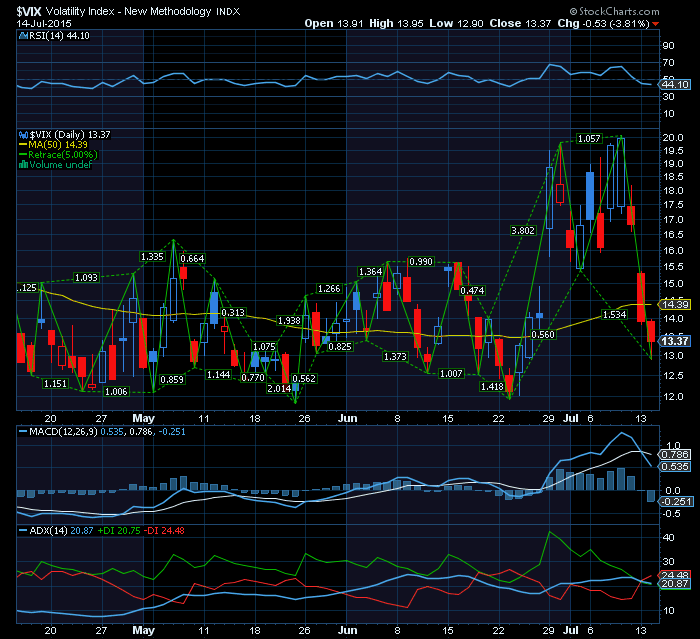Click the retracement label 0.990
Image resolution: width=700 pixels, height=639 pixels.
point(421,261)
